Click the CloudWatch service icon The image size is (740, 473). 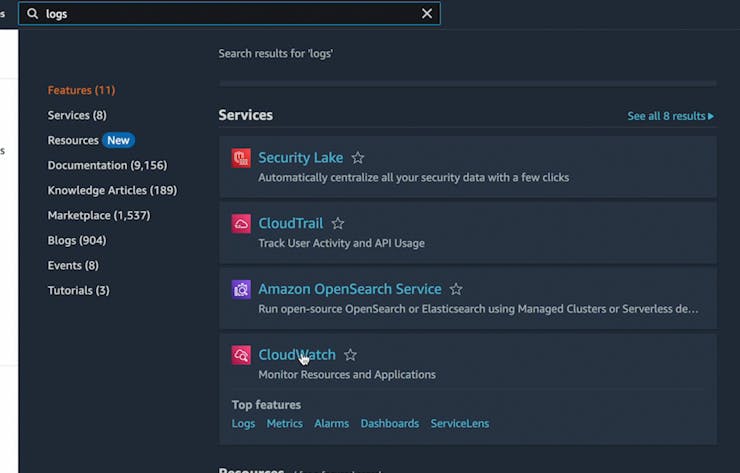(x=241, y=355)
